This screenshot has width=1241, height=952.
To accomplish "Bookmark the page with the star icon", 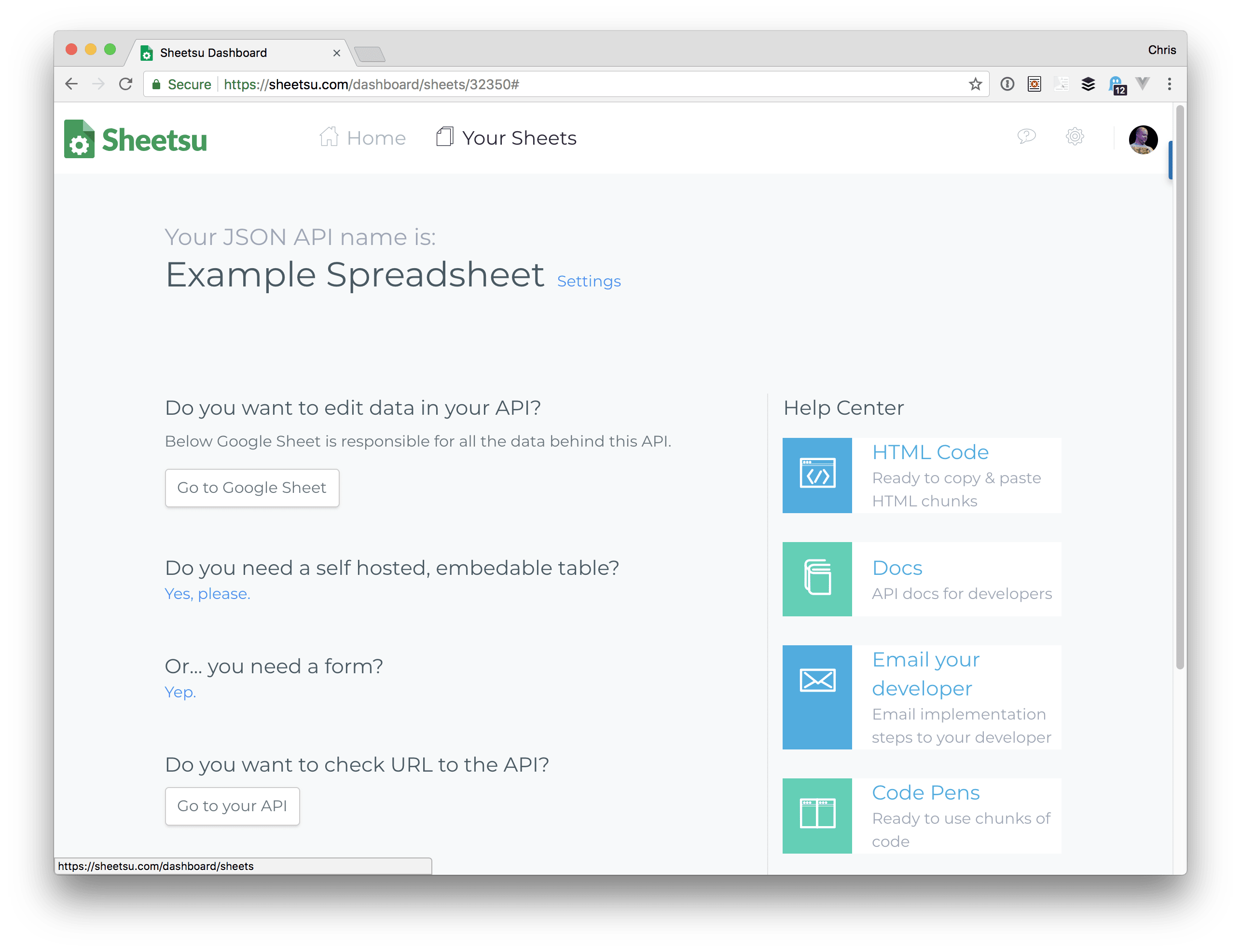I will pos(975,84).
